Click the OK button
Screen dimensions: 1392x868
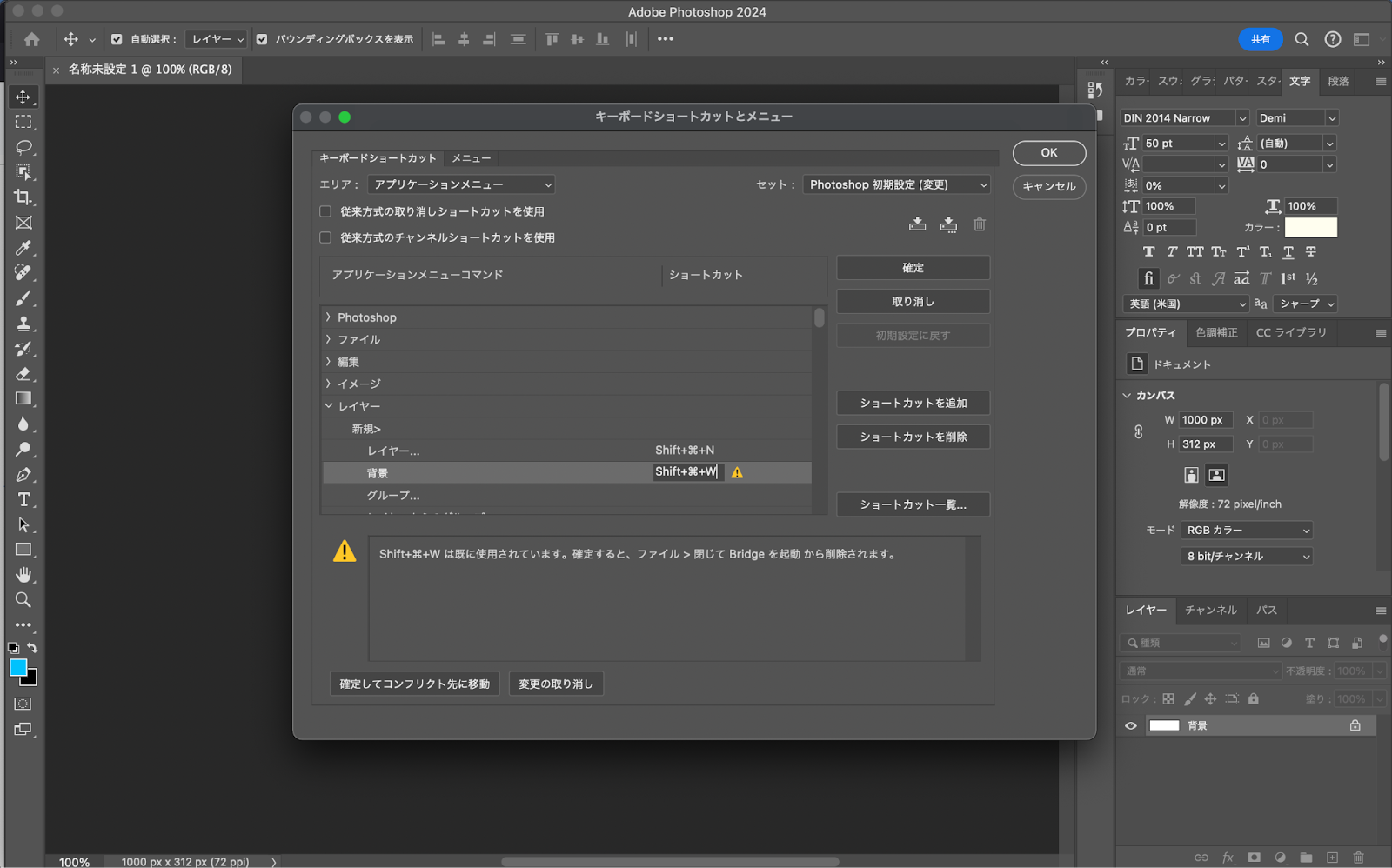click(1049, 153)
